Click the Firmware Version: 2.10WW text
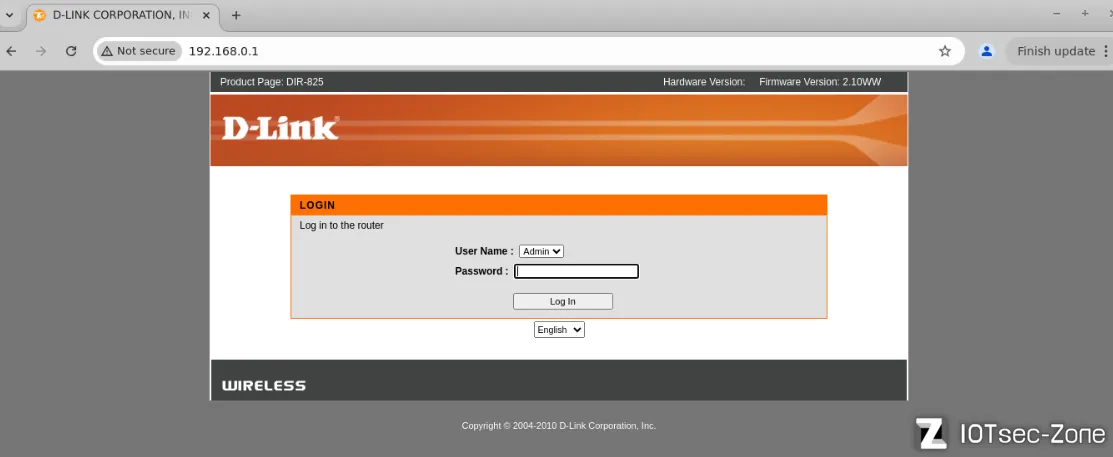 [x=820, y=82]
